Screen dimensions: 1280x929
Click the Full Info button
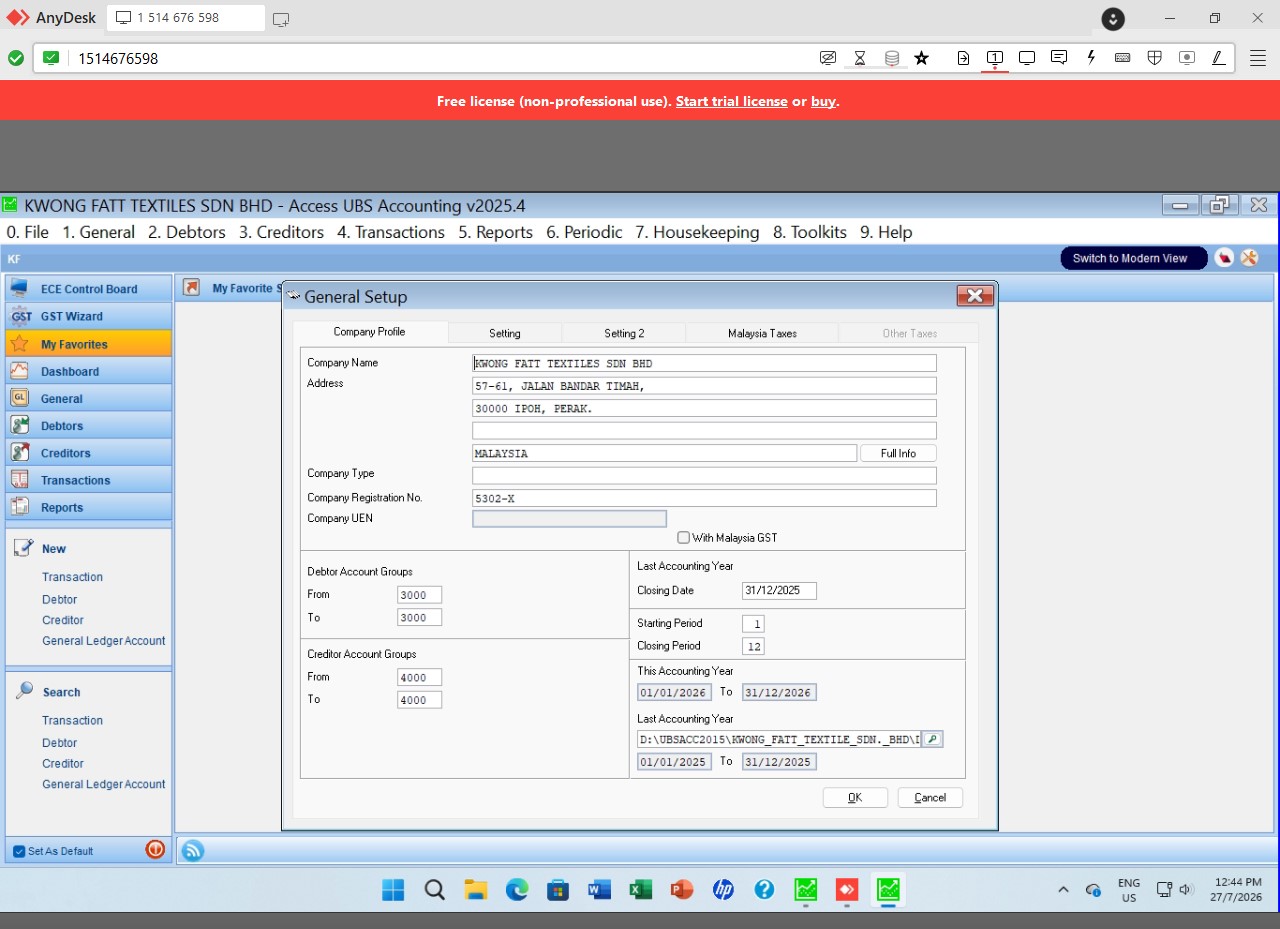point(898,453)
